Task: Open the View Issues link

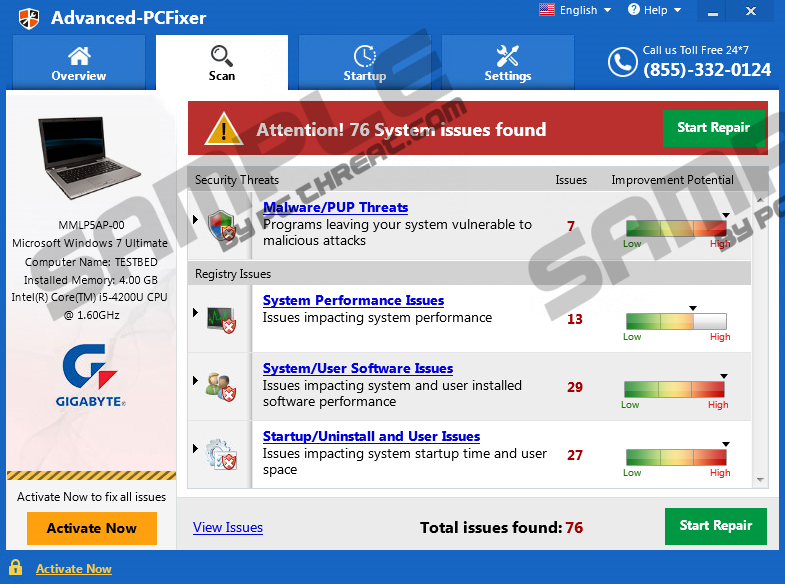Action: 228,527
